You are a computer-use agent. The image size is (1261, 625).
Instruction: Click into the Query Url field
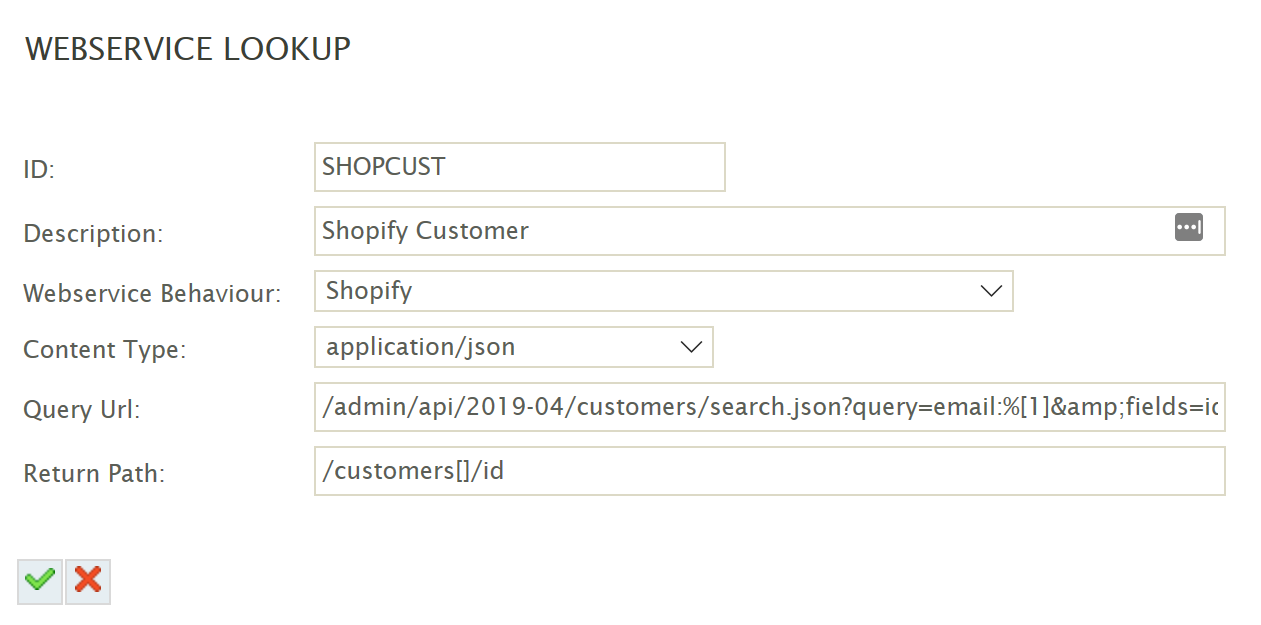[x=769, y=407]
